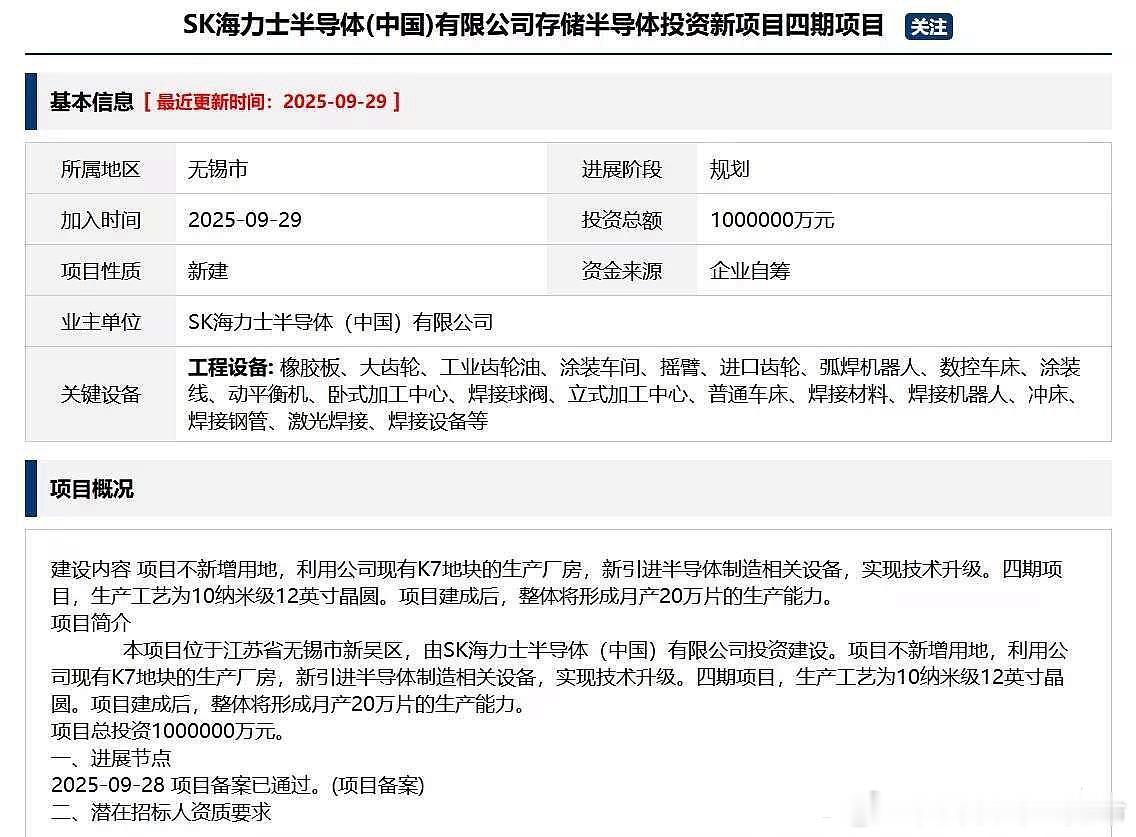
Task: Click the 项目概况 section heading
Action: (92, 489)
